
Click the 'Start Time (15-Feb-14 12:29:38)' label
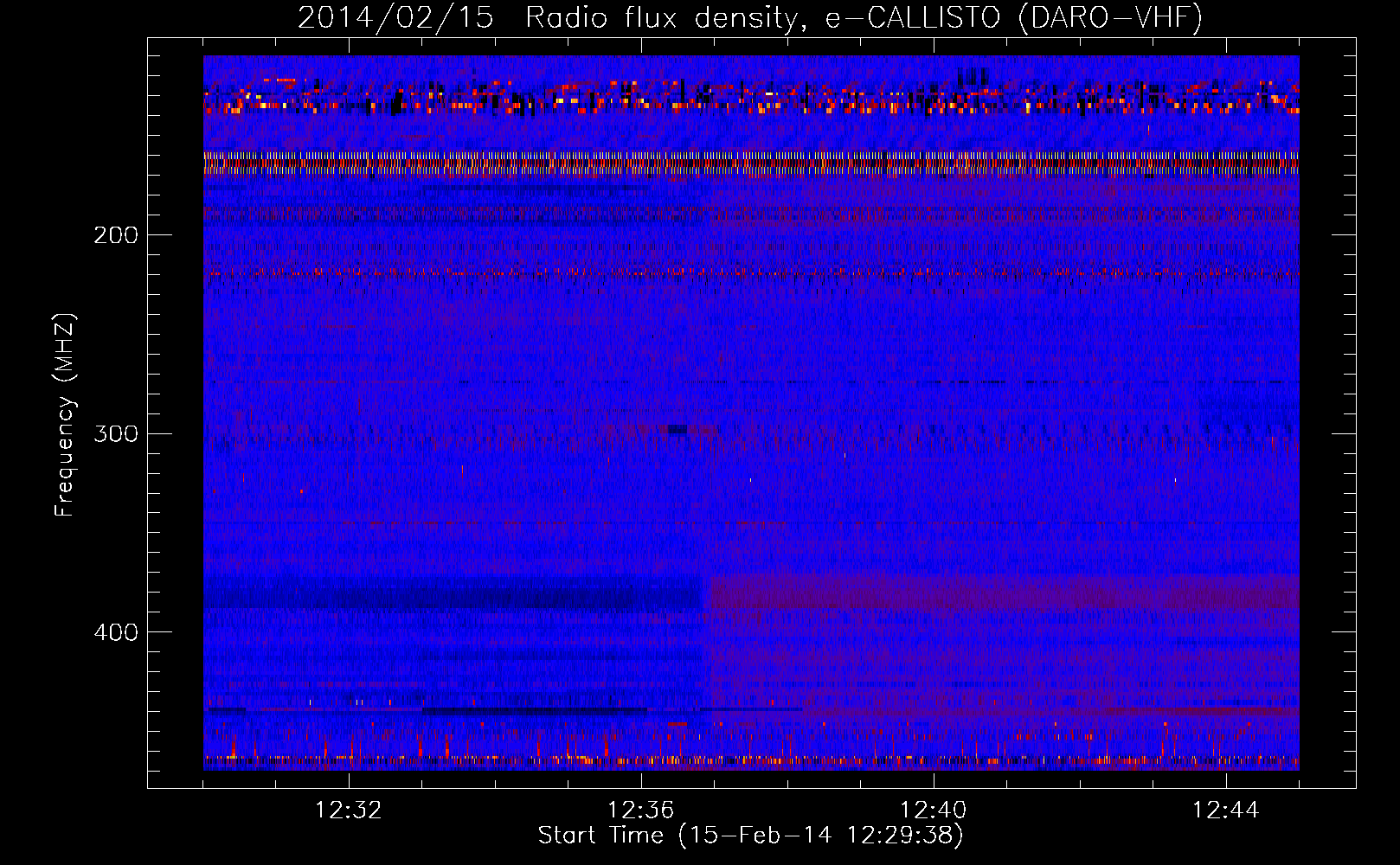click(x=750, y=836)
